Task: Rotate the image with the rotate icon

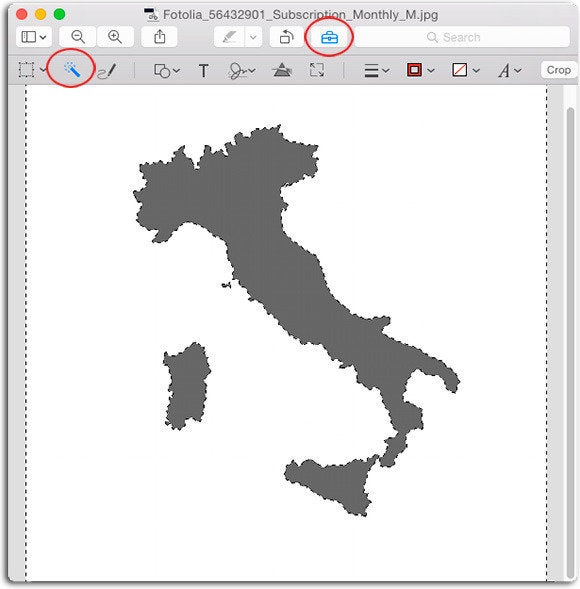Action: click(x=286, y=37)
